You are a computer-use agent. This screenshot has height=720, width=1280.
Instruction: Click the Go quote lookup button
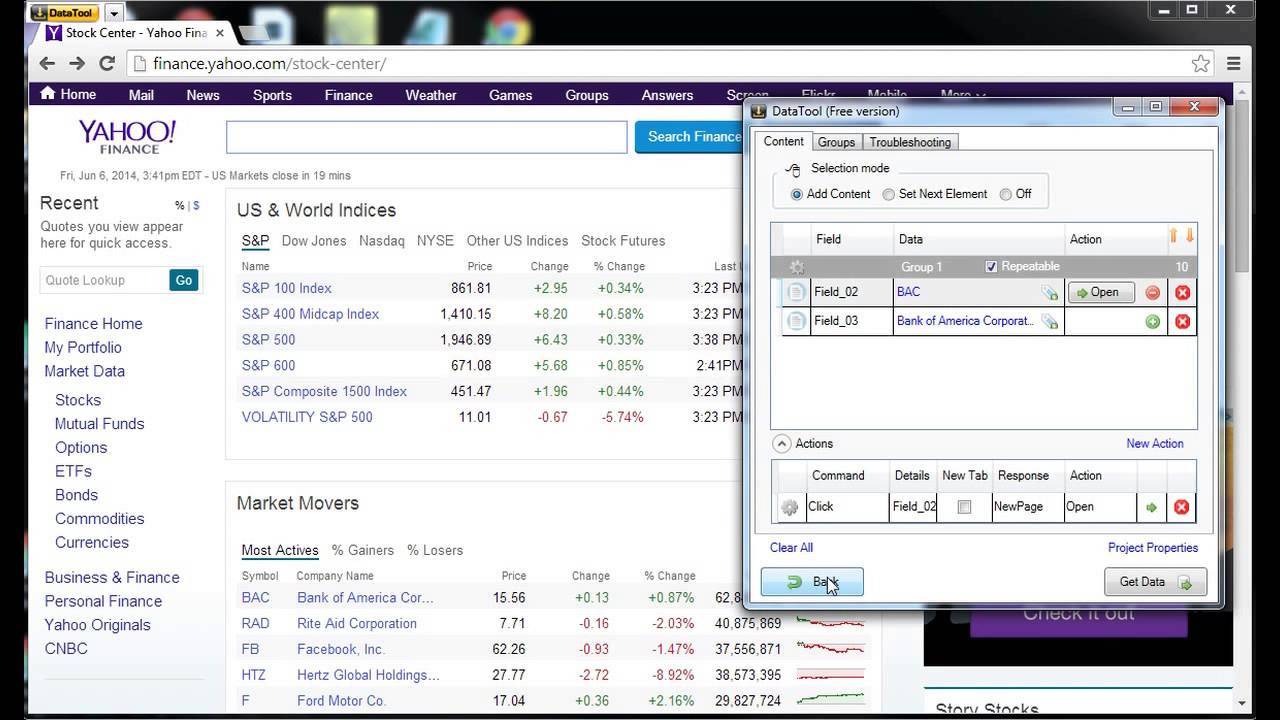pyautogui.click(x=184, y=280)
